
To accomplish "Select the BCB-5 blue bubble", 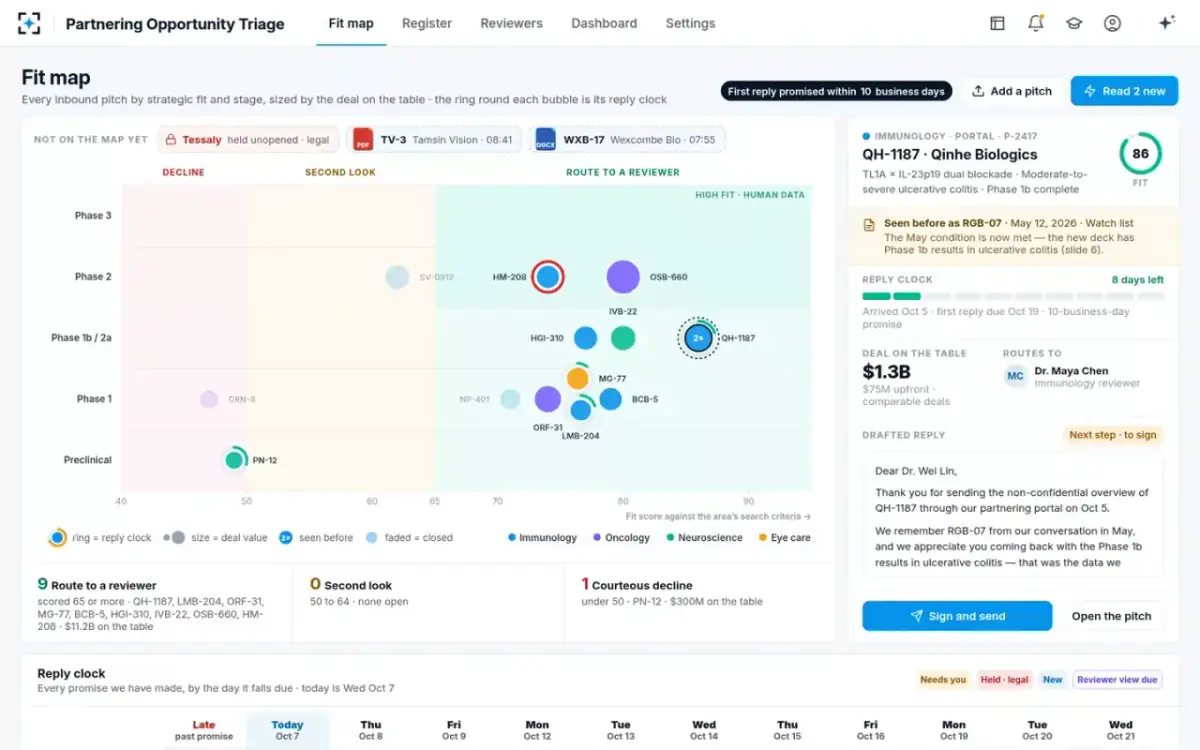I will click(x=611, y=399).
